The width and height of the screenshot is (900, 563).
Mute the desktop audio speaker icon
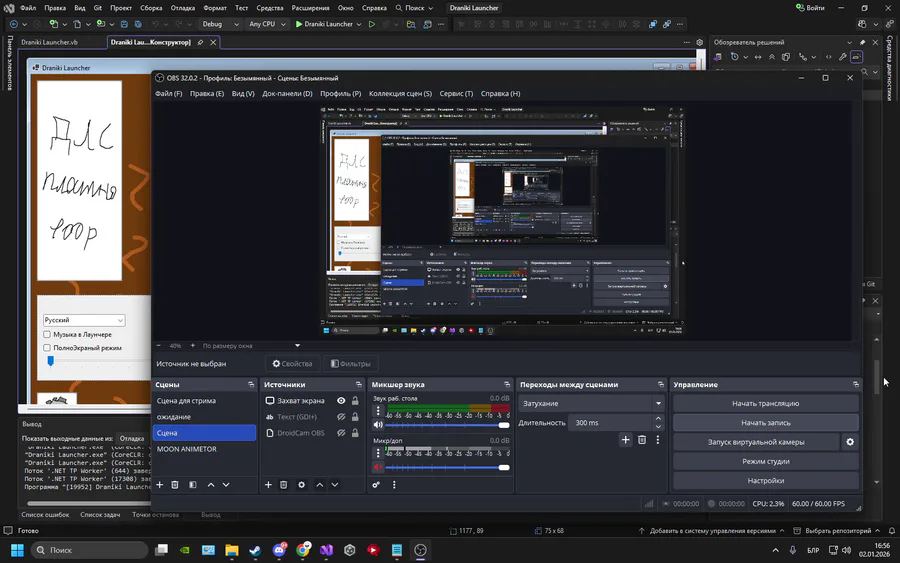point(378,425)
